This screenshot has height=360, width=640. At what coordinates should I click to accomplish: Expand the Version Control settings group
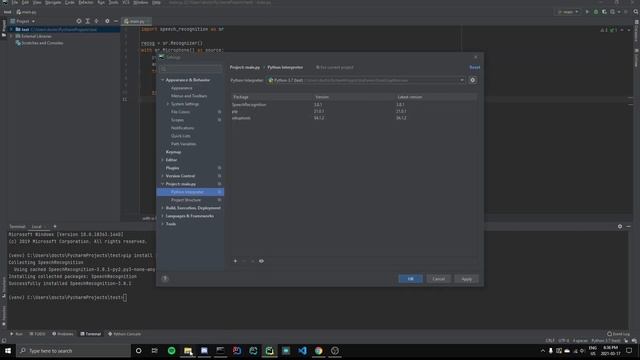coord(162,176)
